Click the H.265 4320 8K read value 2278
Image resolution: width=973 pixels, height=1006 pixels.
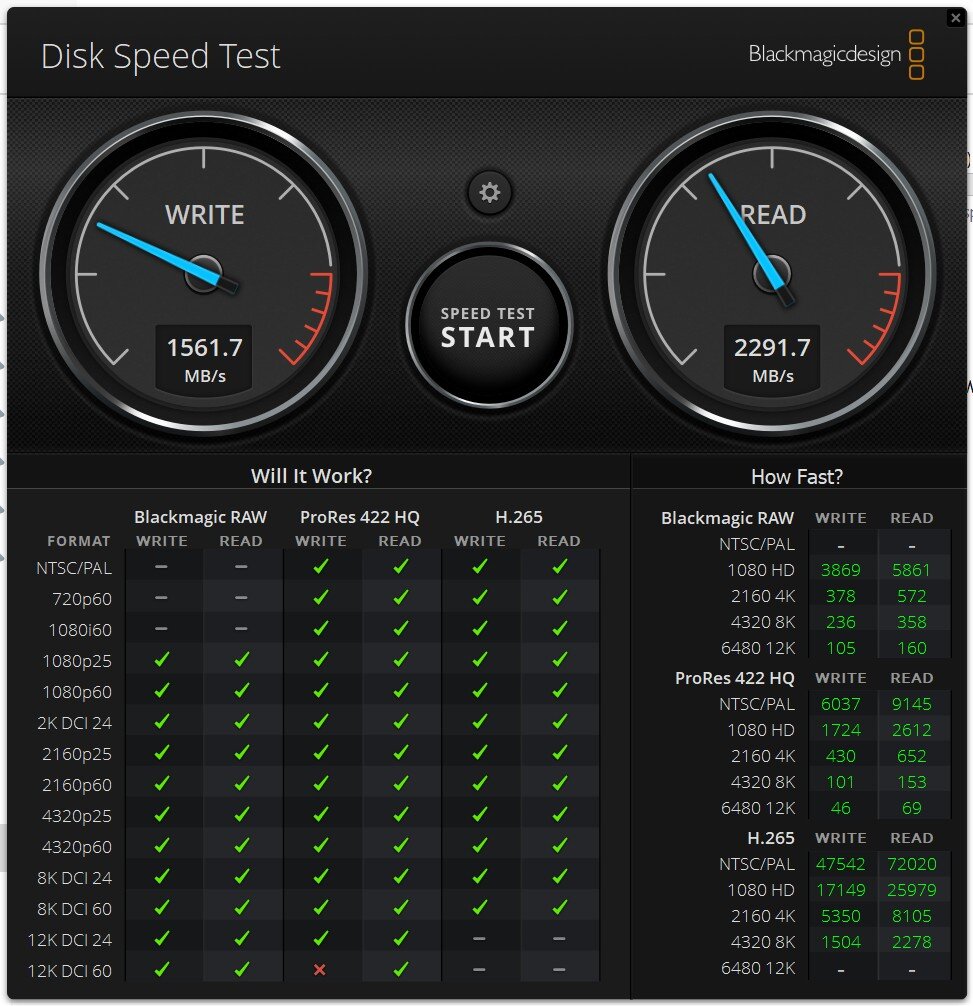tap(911, 942)
